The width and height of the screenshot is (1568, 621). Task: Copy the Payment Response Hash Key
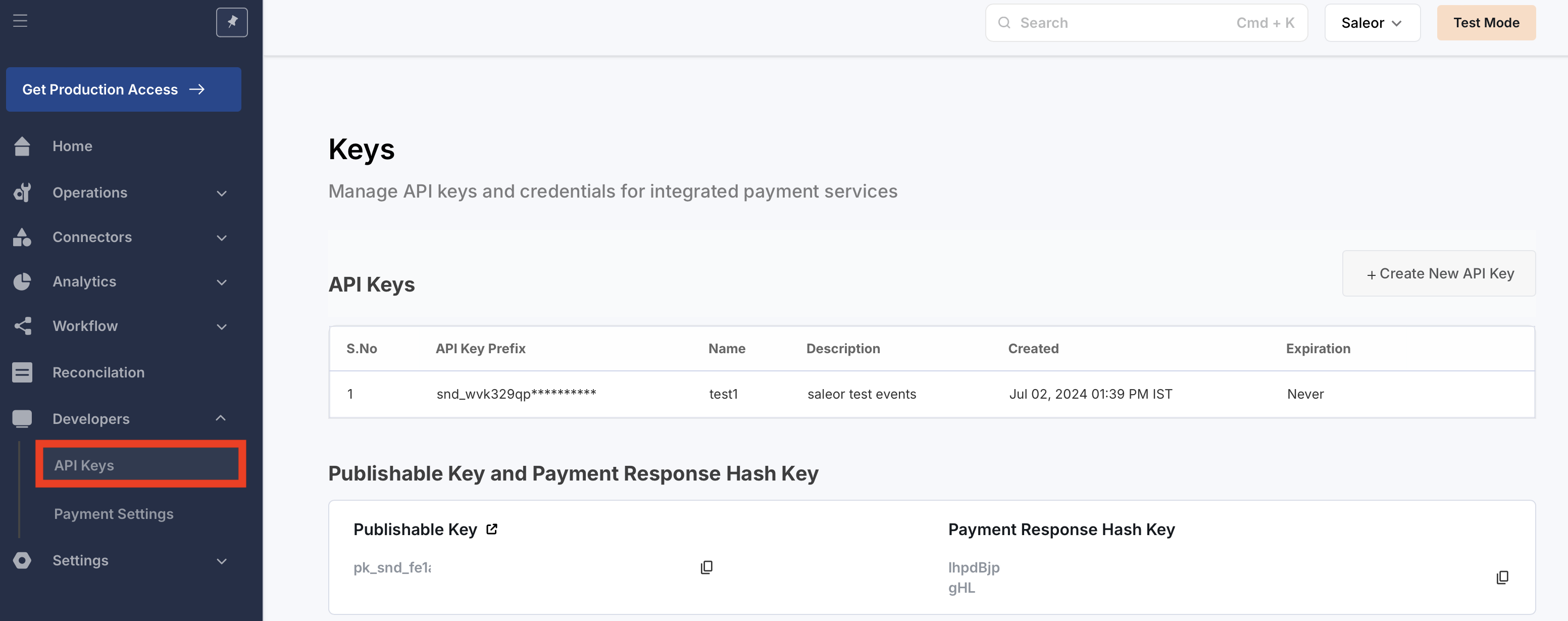point(1502,577)
